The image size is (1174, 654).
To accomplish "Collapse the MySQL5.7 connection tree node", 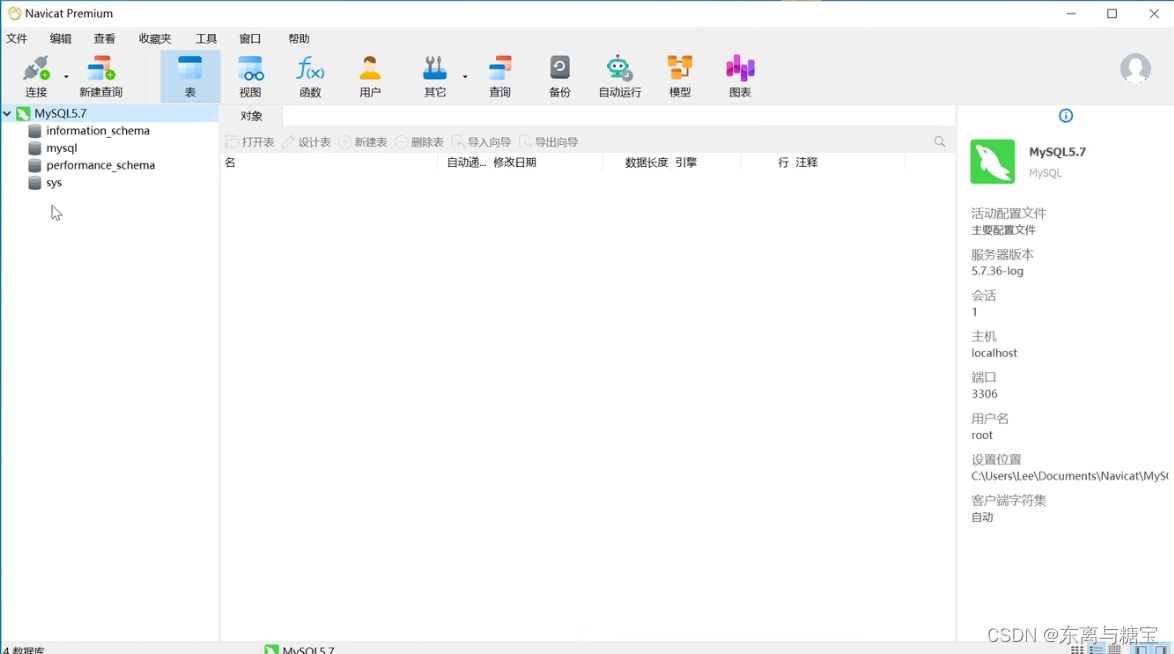I will (7, 113).
